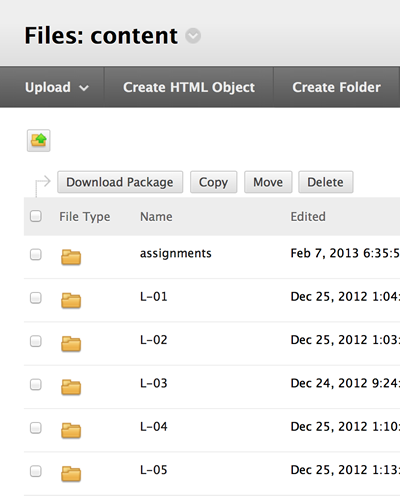Select the L-03 row checkbox
Screen dimensions: 400x496
(36, 384)
